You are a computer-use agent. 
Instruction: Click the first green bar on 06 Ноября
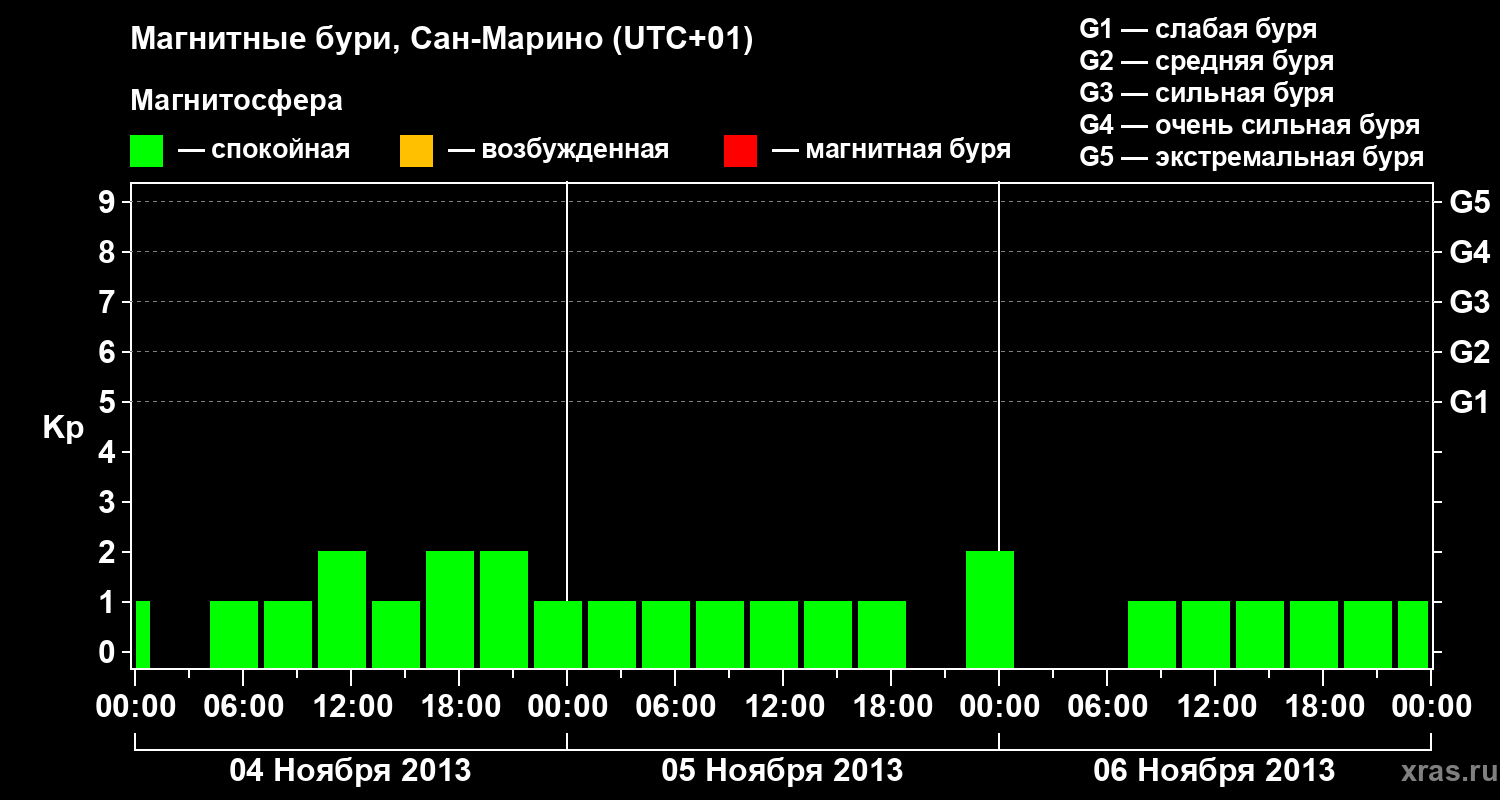point(1152,635)
